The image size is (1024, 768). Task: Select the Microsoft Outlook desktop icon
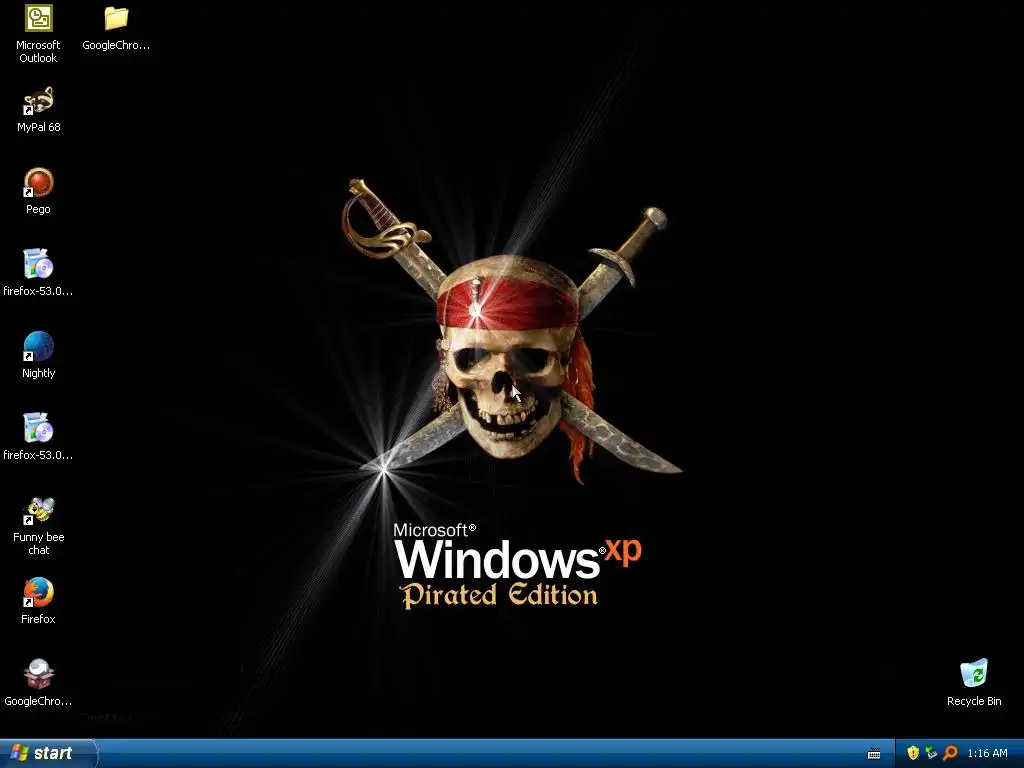(x=38, y=18)
